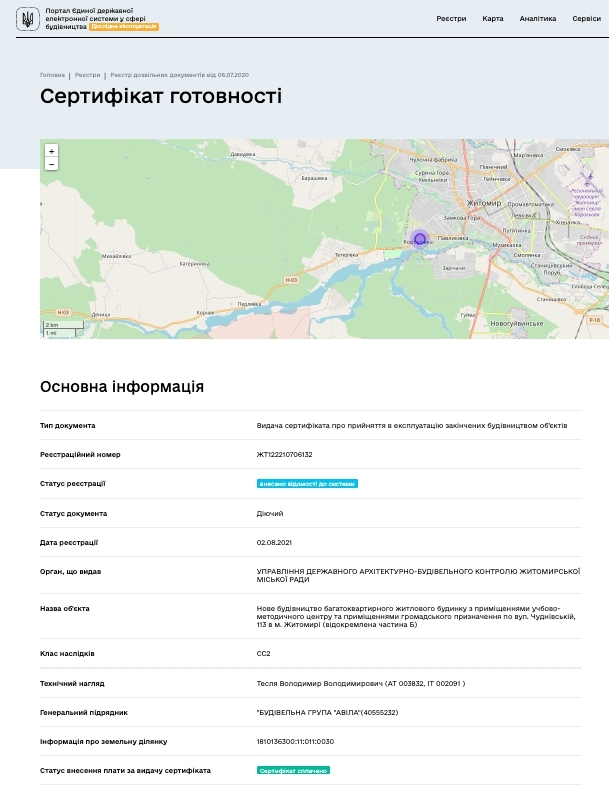609x793 pixels.
Task: Click the Клас наслідків field label
Action: 67,654
